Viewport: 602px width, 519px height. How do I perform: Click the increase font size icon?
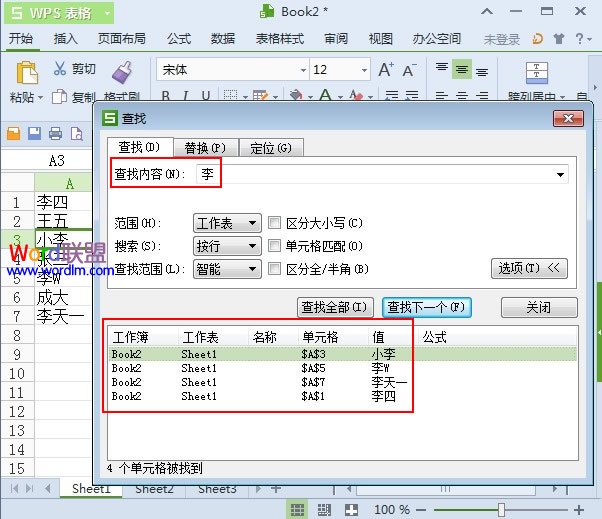click(384, 70)
